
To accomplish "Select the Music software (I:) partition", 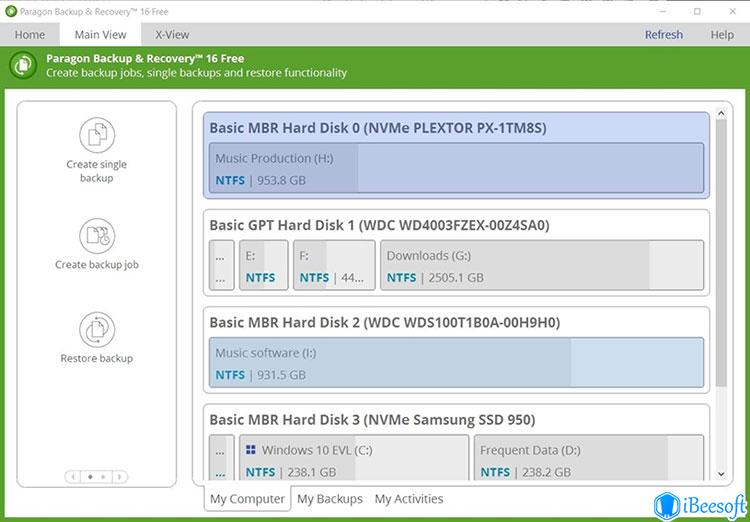I will 456,363.
